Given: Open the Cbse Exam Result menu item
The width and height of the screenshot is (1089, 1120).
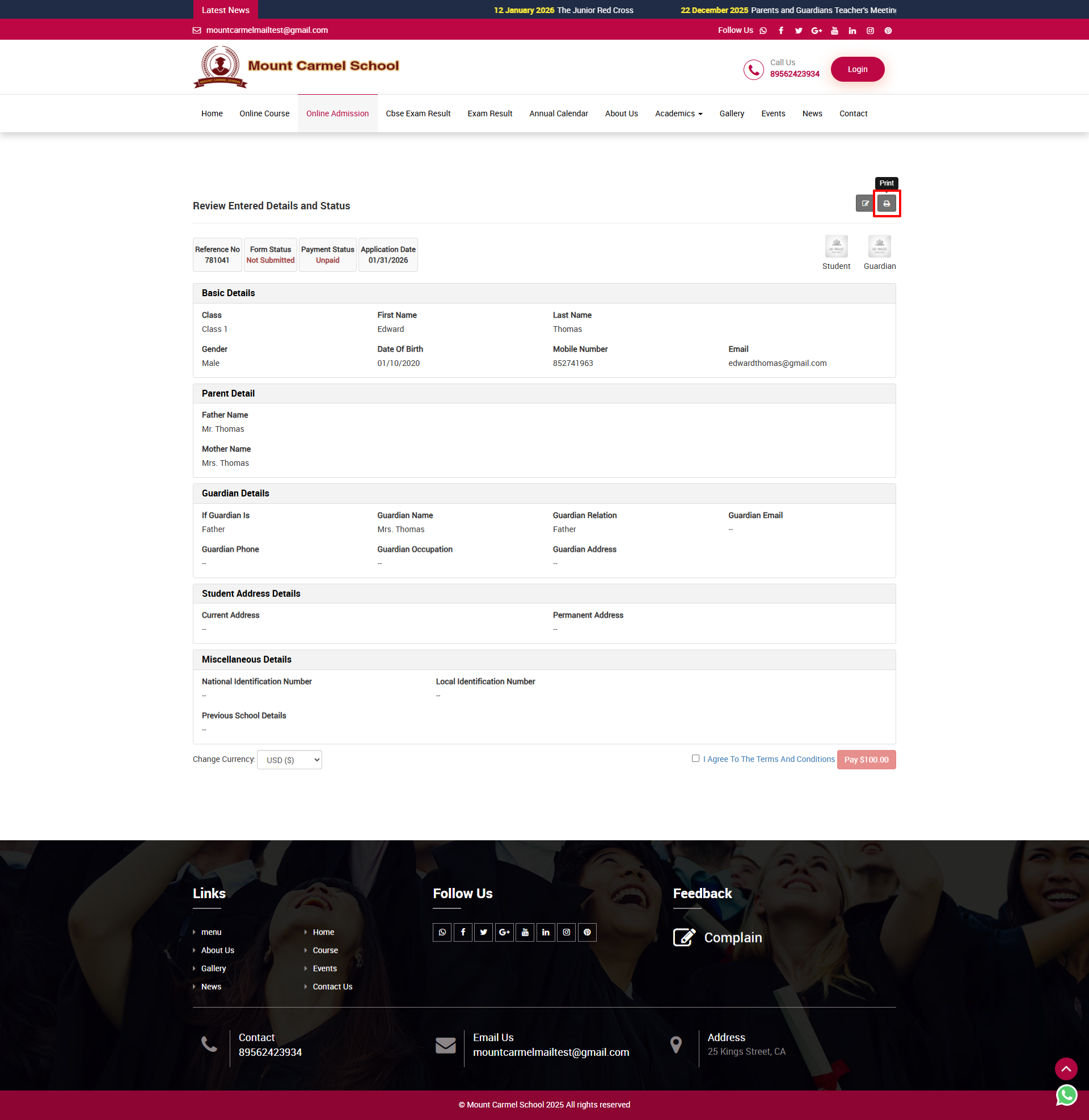Looking at the screenshot, I should [417, 113].
